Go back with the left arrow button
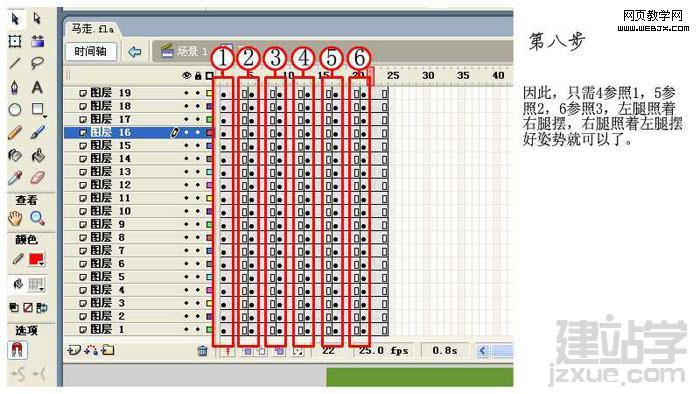 click(135, 52)
